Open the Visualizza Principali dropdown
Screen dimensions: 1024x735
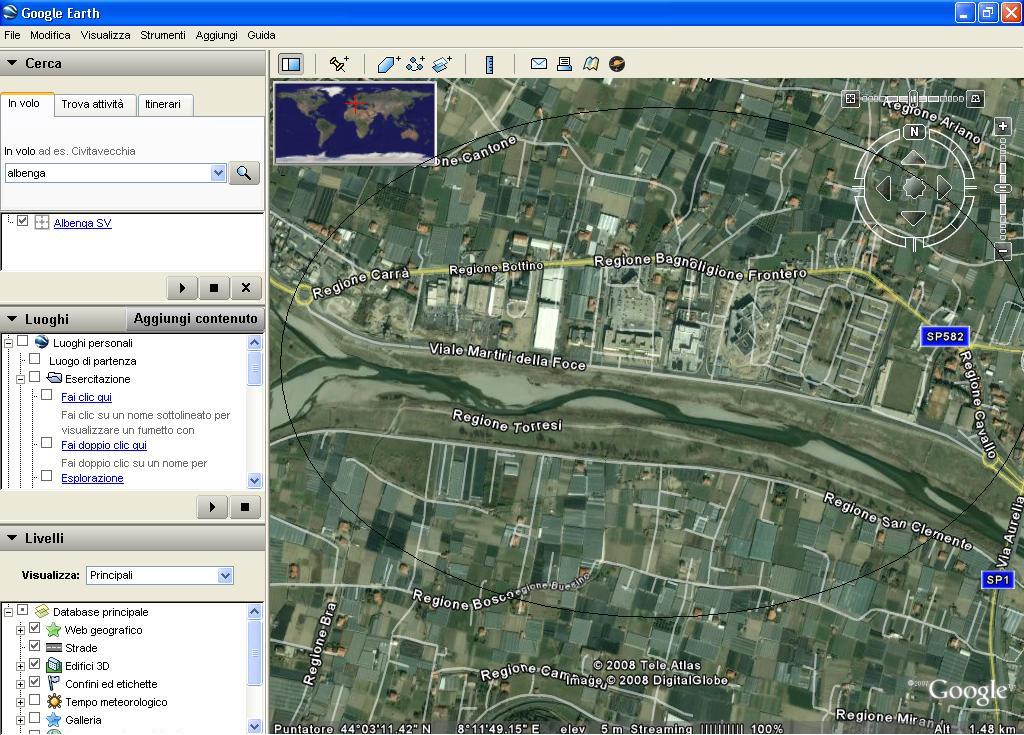pyautogui.click(x=159, y=575)
